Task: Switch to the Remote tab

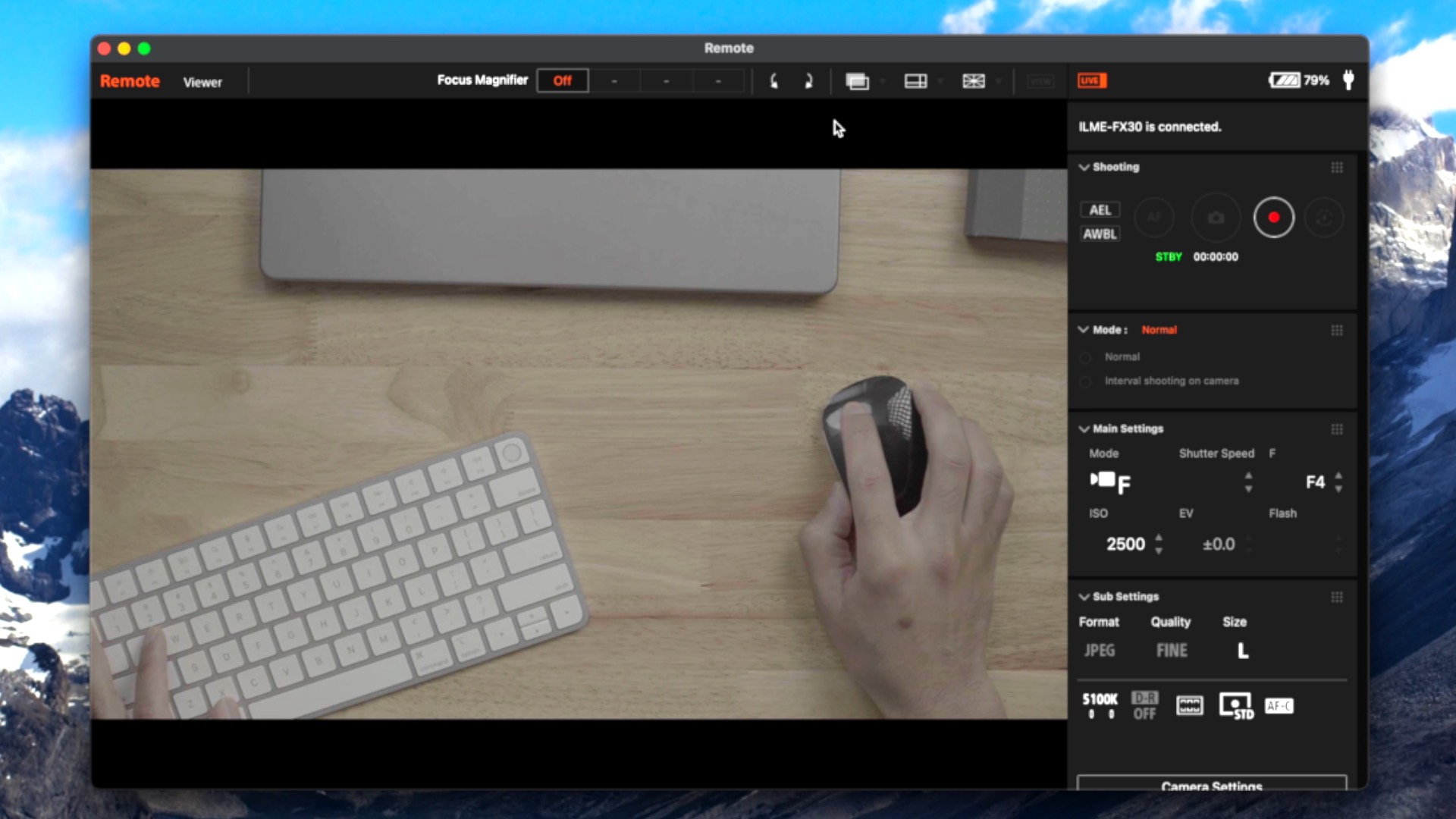Action: [x=130, y=81]
